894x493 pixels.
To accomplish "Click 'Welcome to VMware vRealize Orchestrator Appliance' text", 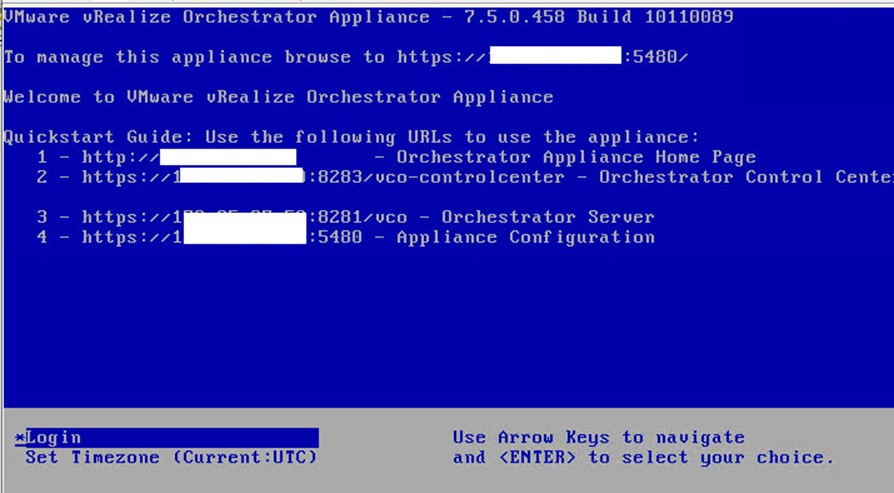I will point(278,97).
